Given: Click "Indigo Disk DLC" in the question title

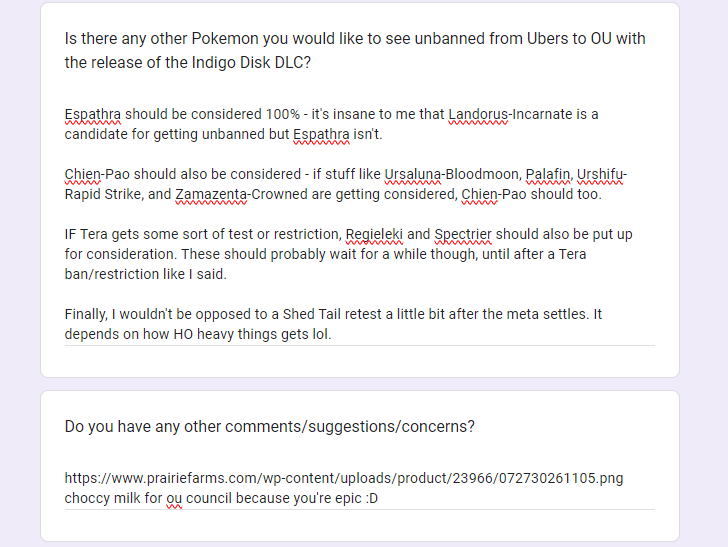Looking at the screenshot, I should pyautogui.click(x=247, y=62).
